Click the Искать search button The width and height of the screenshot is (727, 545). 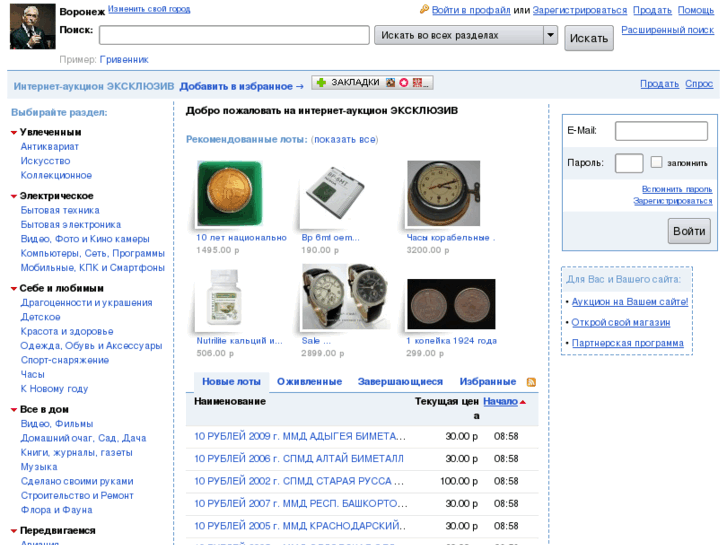[x=589, y=38]
